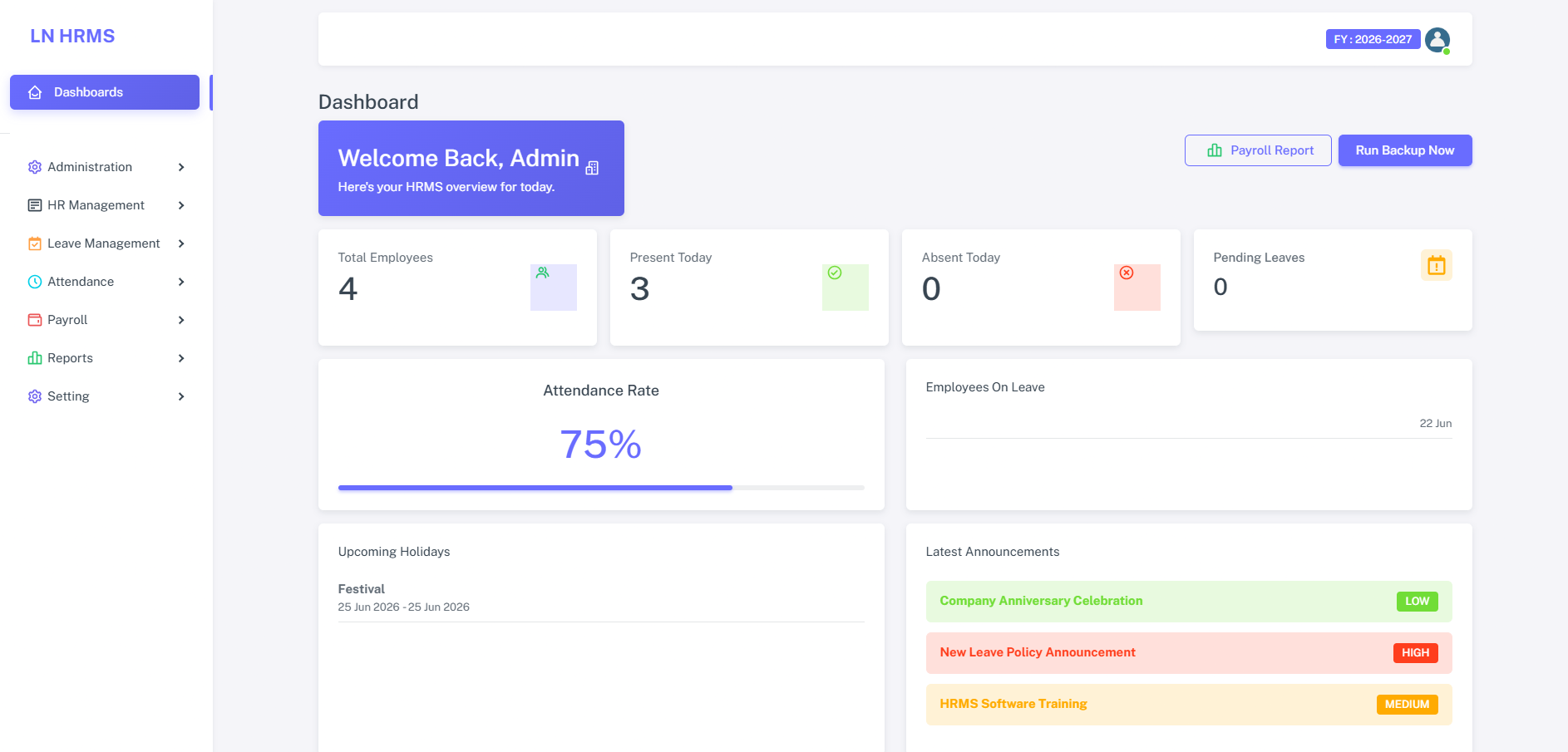Expand the HR Management chevron
This screenshot has width=1568, height=752.
[x=181, y=205]
